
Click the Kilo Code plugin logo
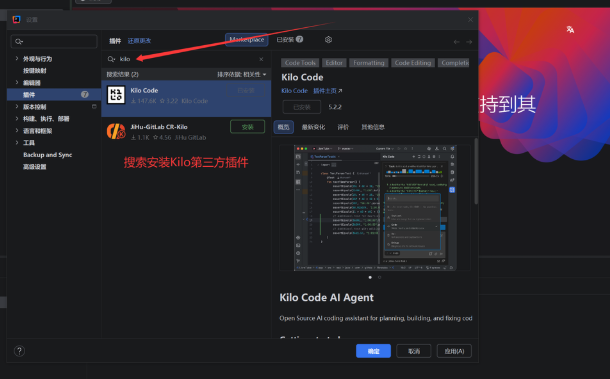pos(116,95)
